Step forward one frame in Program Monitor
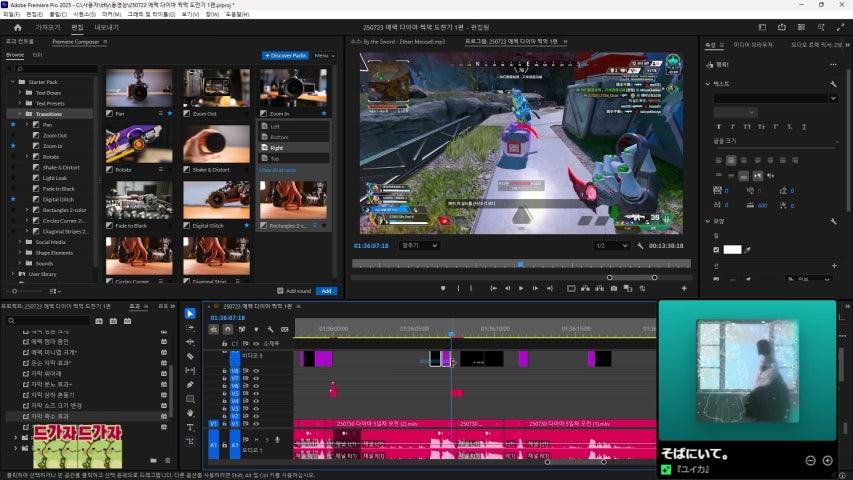 coord(535,288)
